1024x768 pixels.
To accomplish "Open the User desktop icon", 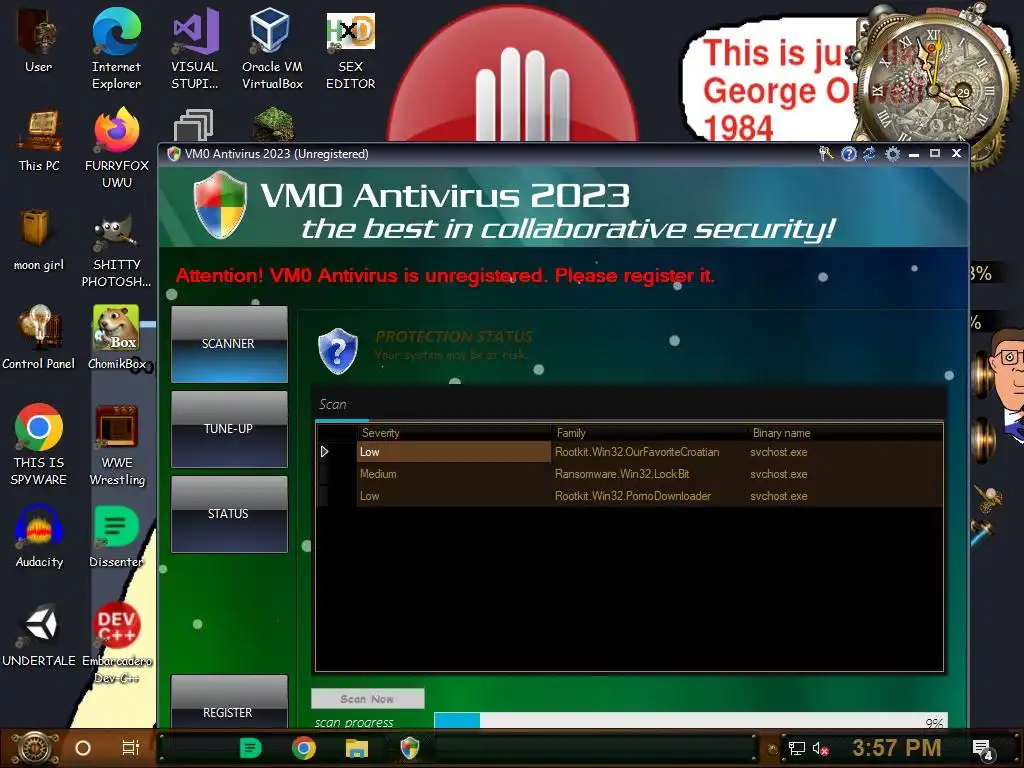I will point(38,40).
